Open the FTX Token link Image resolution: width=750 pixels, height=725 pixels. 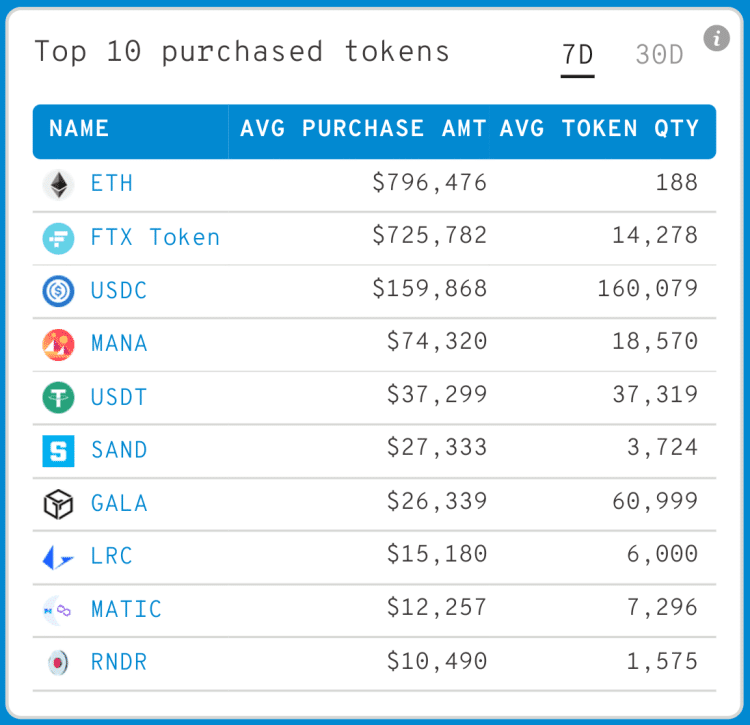tap(155, 238)
